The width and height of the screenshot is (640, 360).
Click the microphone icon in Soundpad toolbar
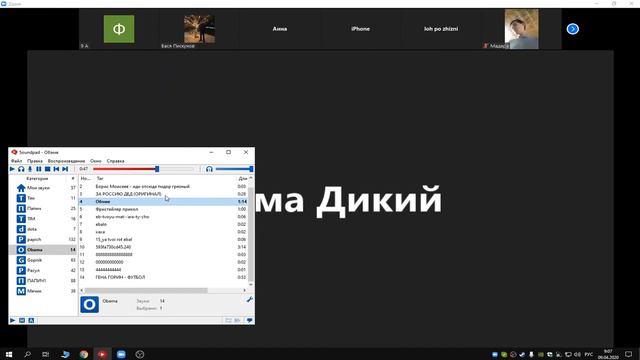click(30, 169)
